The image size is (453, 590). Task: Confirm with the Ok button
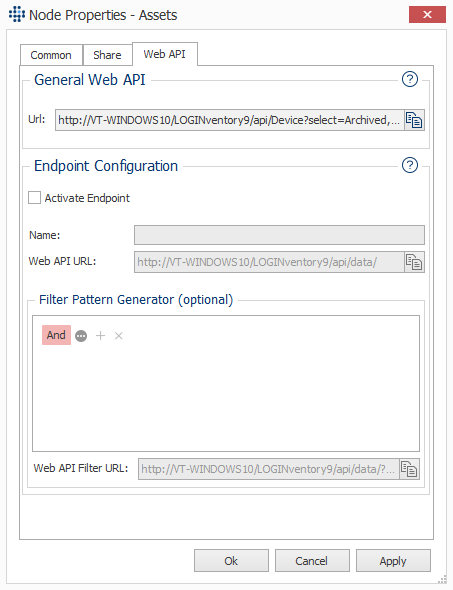coord(231,561)
